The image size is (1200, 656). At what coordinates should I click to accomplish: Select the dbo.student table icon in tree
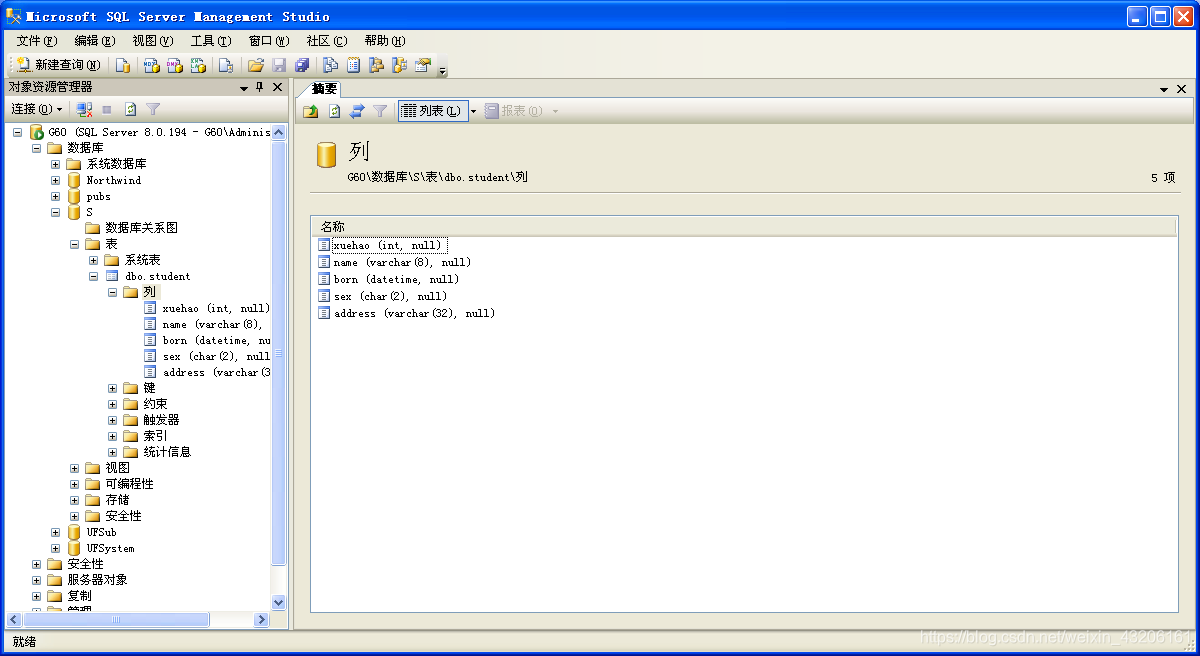[x=112, y=276]
